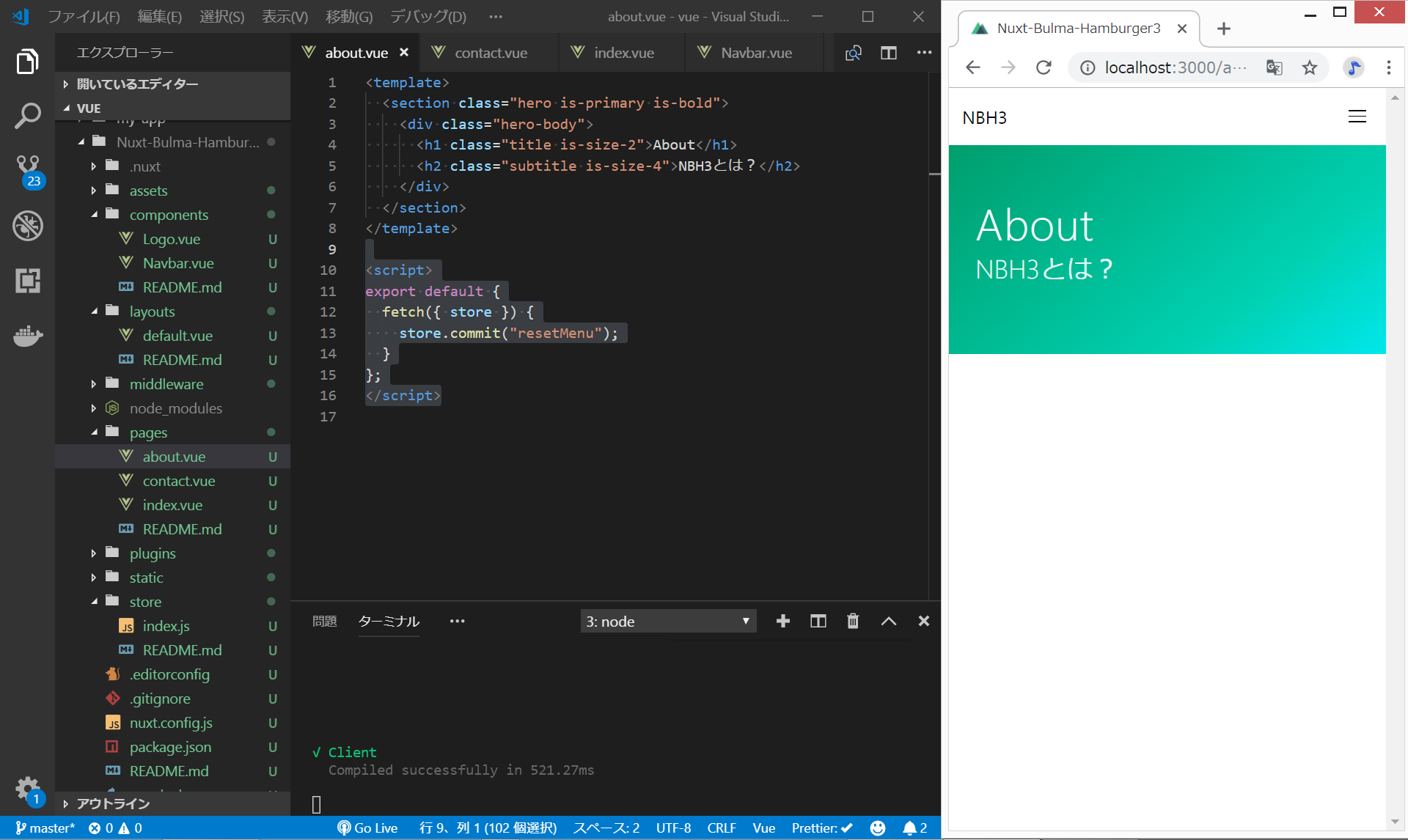Collapse the VUE workspace section
Image resolution: width=1408 pixels, height=840 pixels.
pyautogui.click(x=172, y=108)
